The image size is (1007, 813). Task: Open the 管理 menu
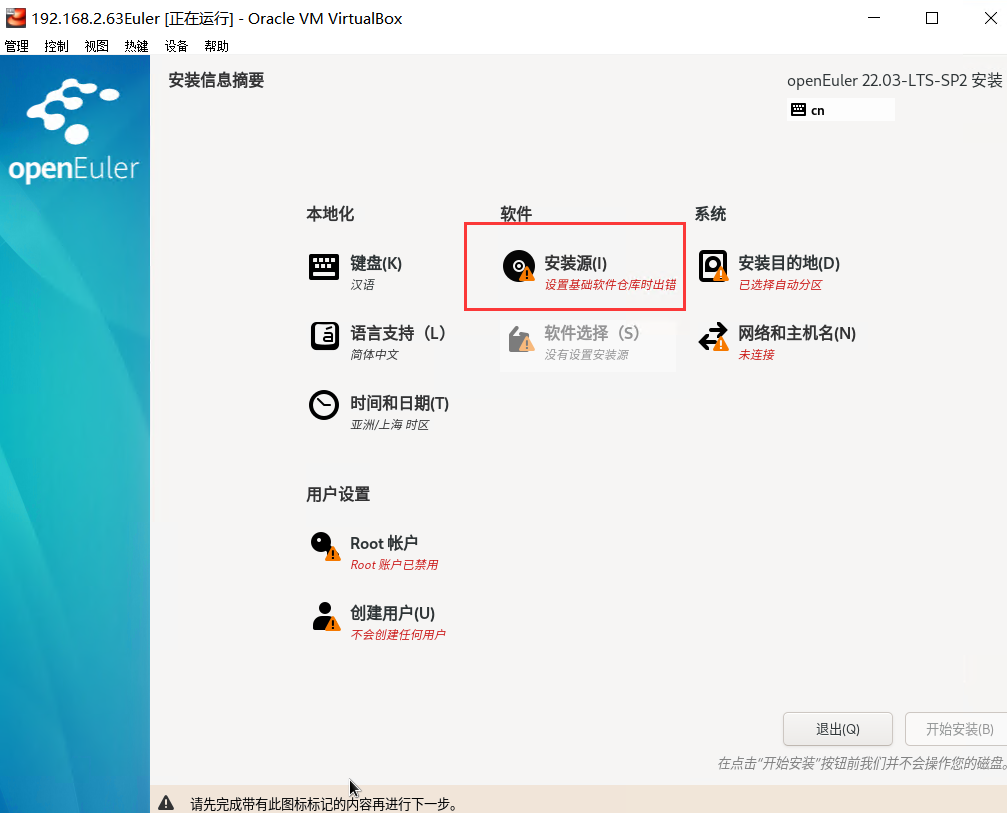point(17,46)
